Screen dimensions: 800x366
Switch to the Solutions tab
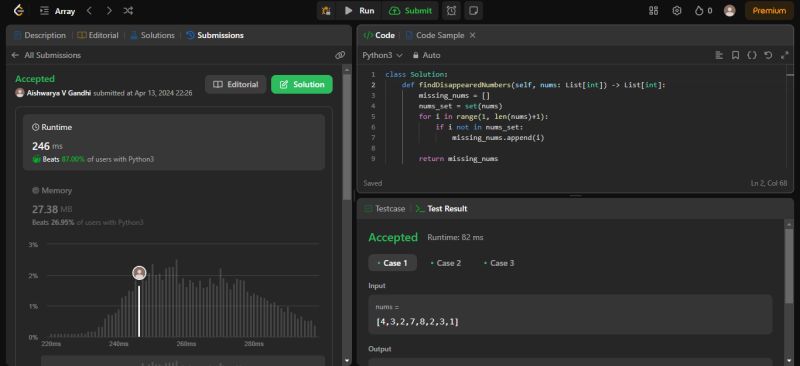(152, 35)
